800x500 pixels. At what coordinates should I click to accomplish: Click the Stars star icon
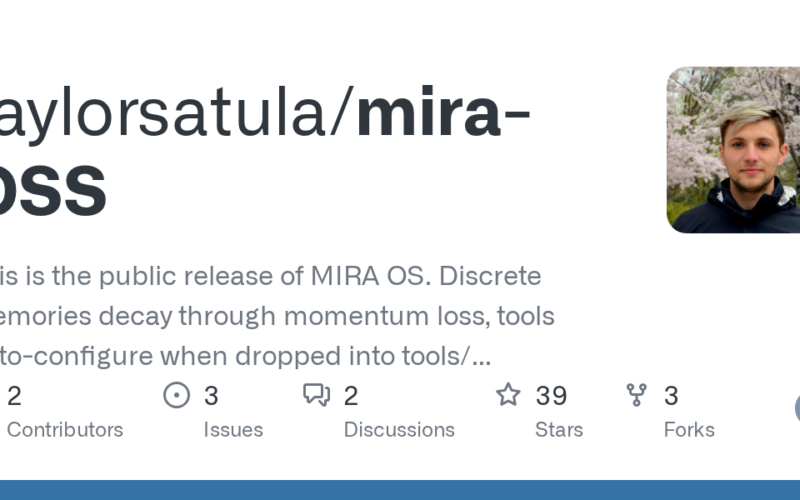click(508, 396)
